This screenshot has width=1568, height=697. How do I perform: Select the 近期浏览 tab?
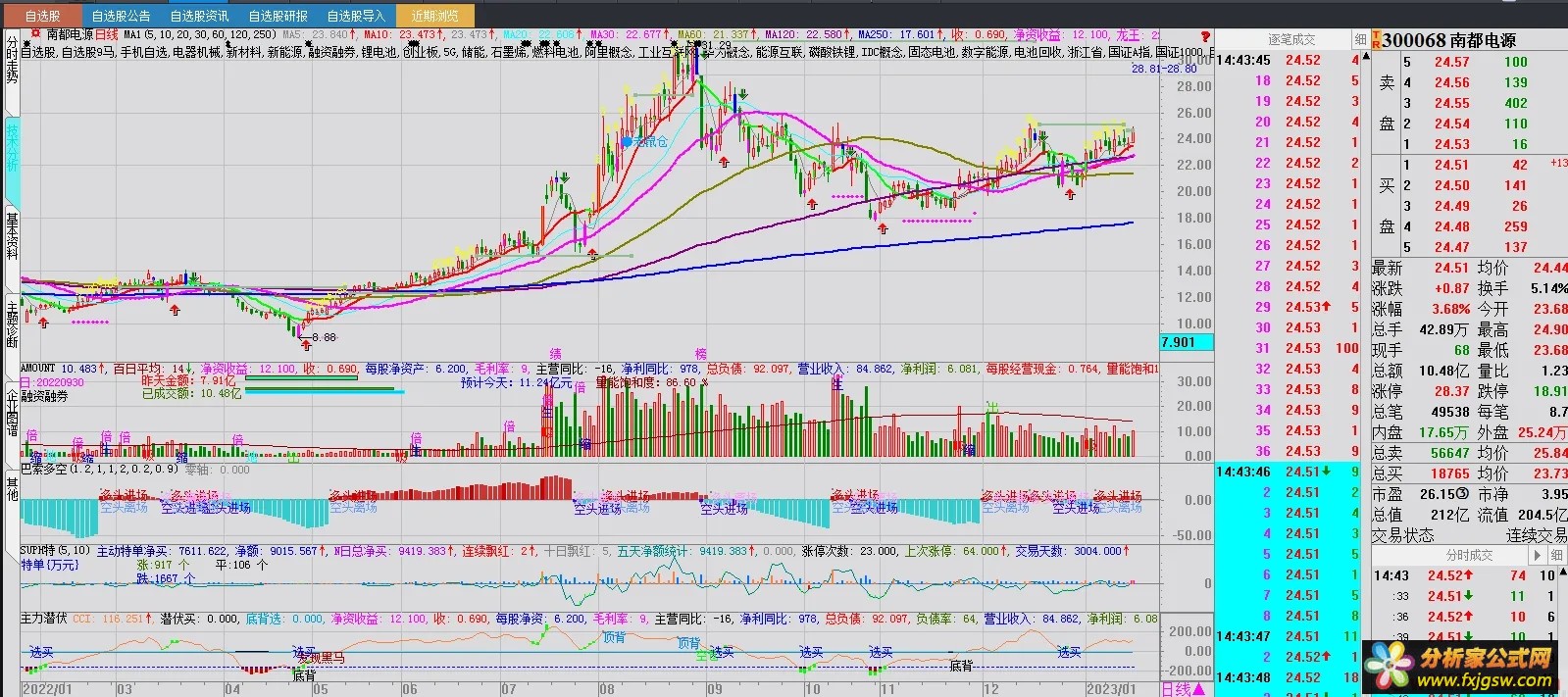(434, 16)
